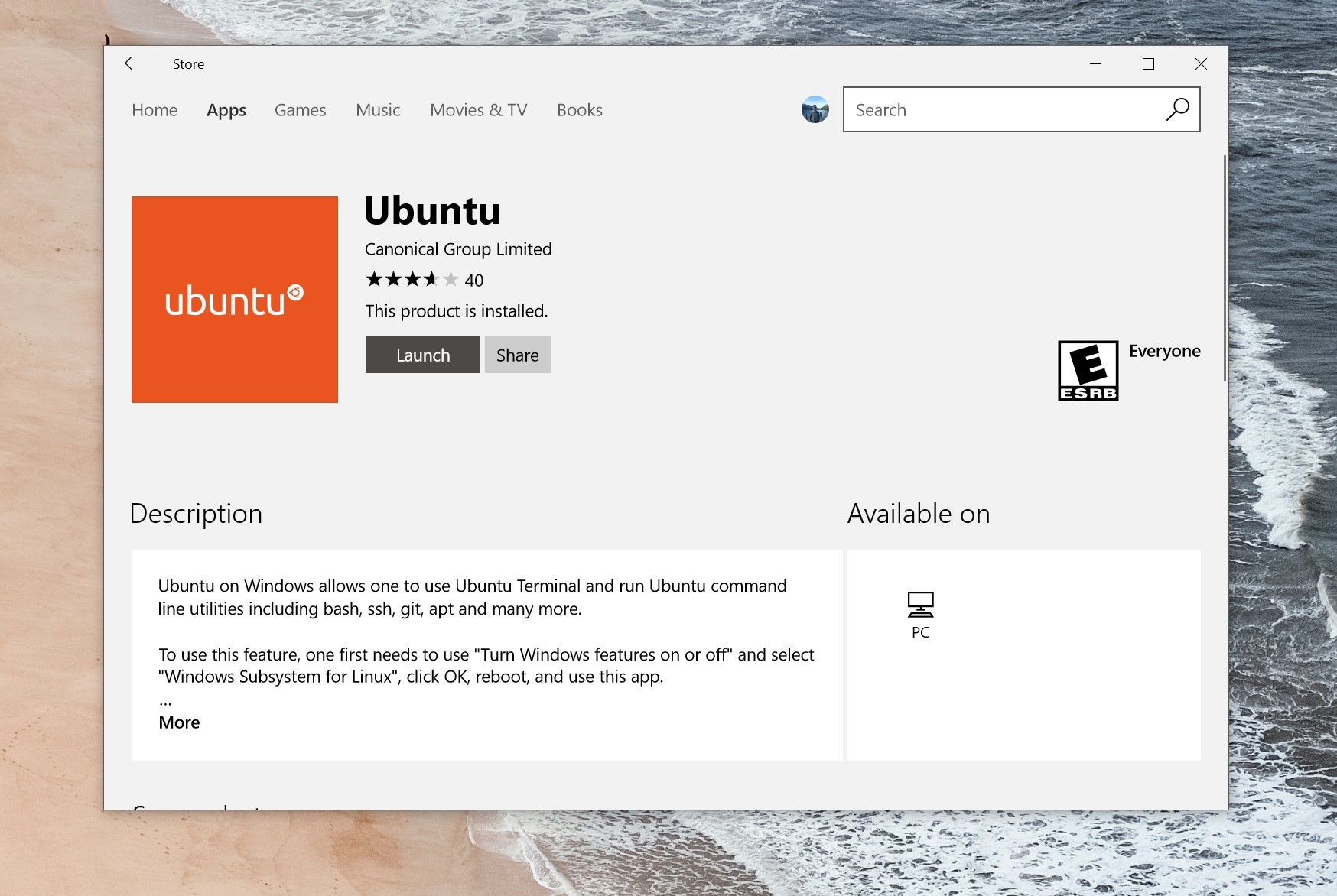Click the orange Ubuntu app logo
The image size is (1337, 896).
click(235, 300)
